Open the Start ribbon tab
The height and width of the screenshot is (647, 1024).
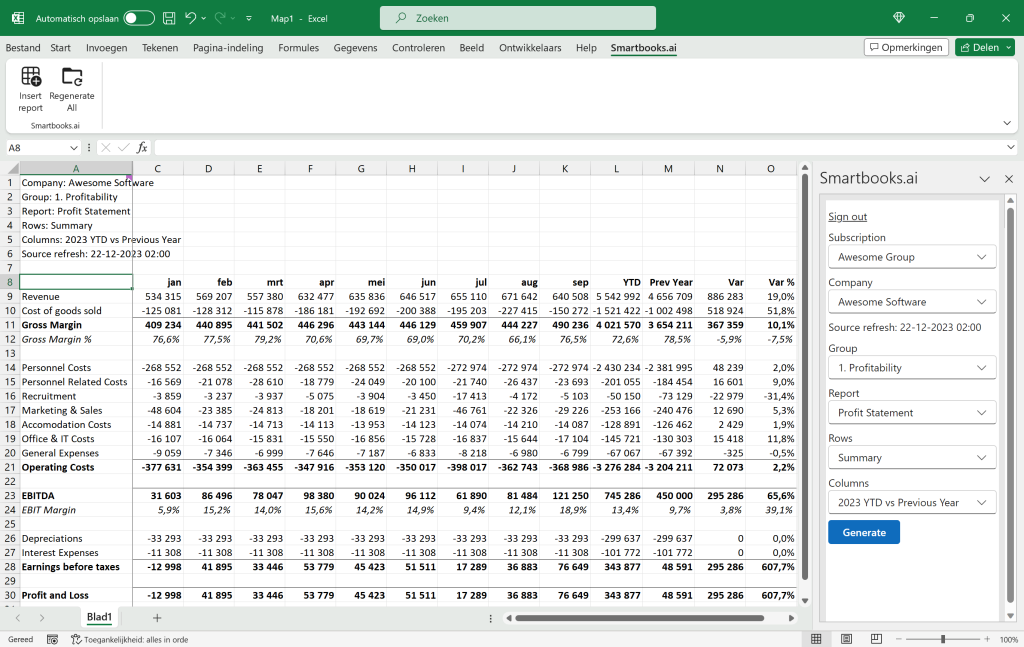[x=60, y=48]
